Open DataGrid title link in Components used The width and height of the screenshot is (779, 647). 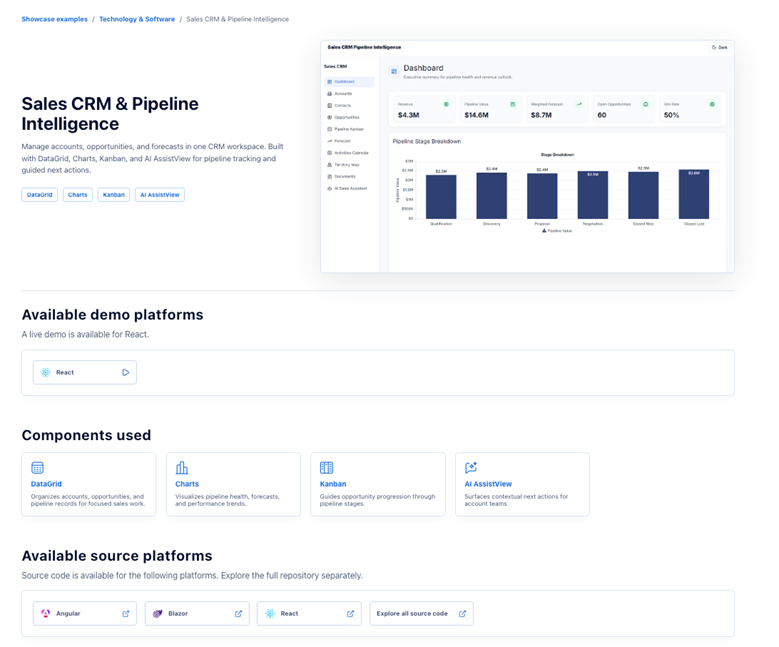pos(46,484)
